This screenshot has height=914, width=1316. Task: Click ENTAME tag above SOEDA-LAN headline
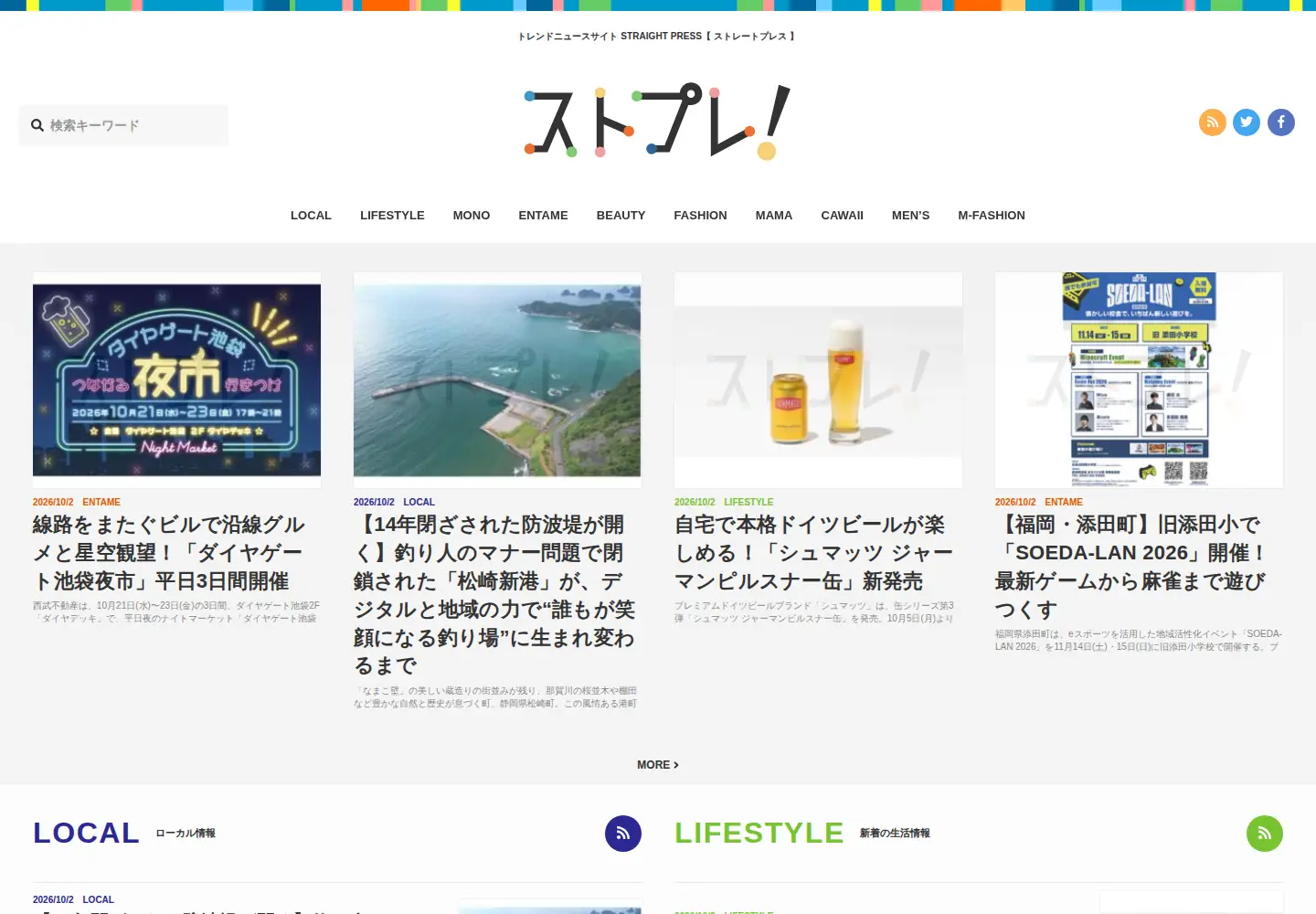pos(1064,502)
